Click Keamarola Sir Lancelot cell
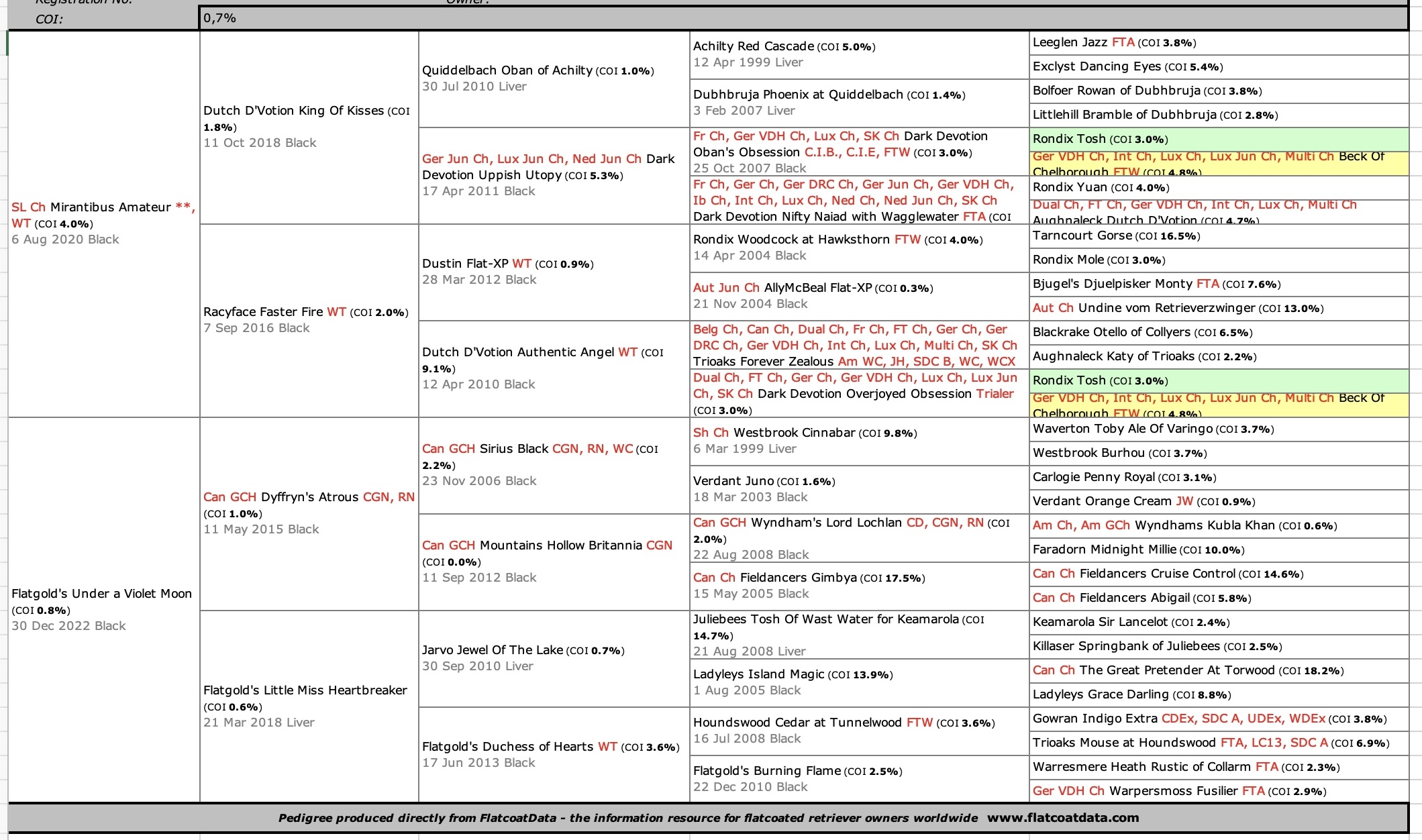The image size is (1422, 840). pyautogui.click(x=1219, y=623)
